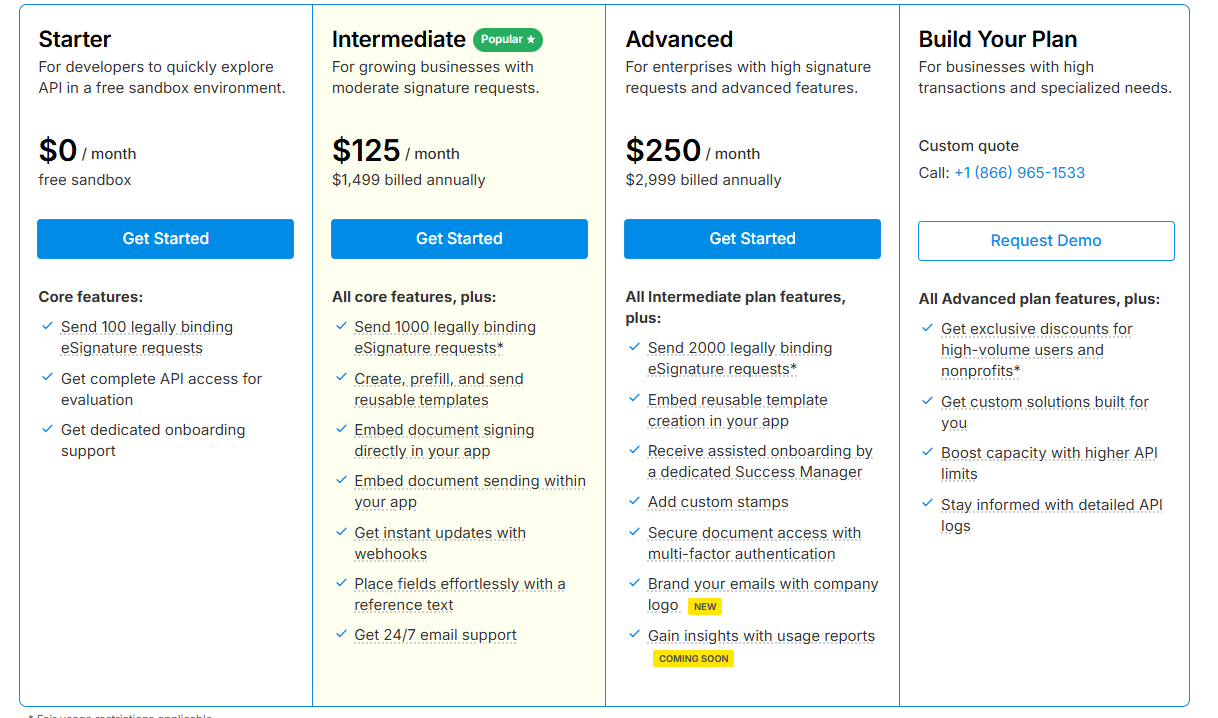Click the NEW badge beside company logo

coord(705,607)
